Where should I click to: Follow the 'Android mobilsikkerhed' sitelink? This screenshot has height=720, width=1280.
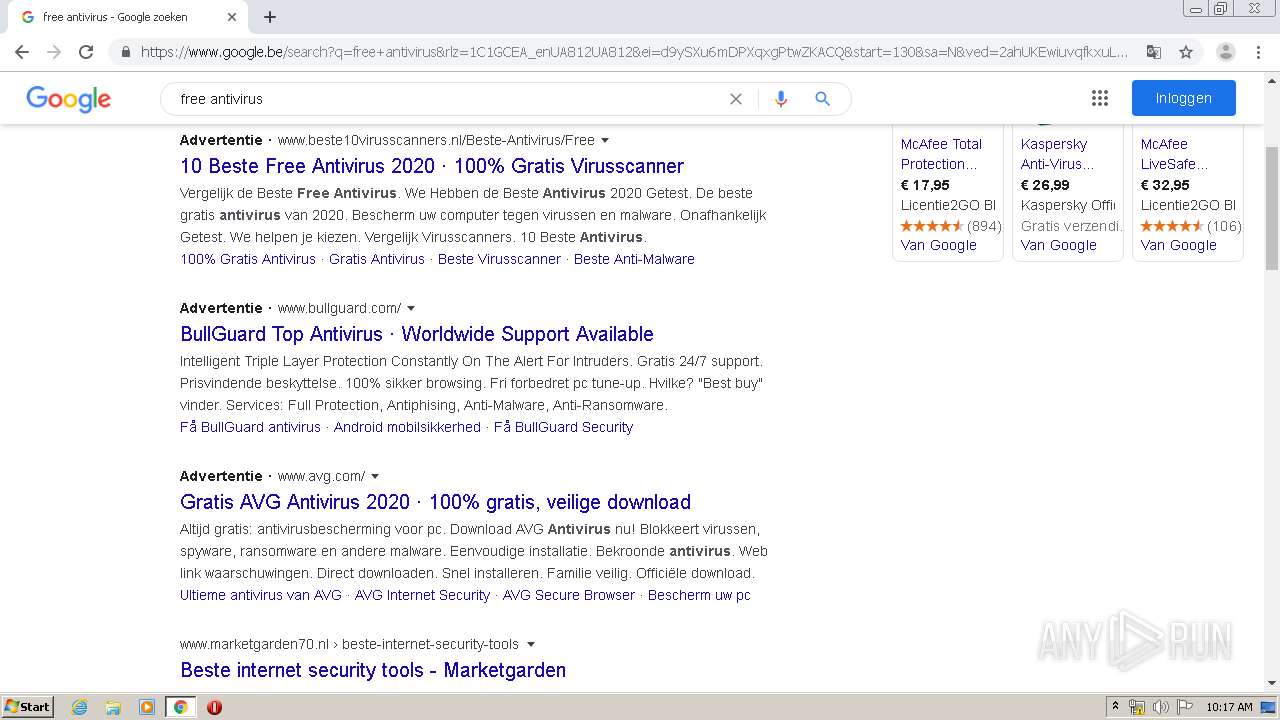(407, 427)
